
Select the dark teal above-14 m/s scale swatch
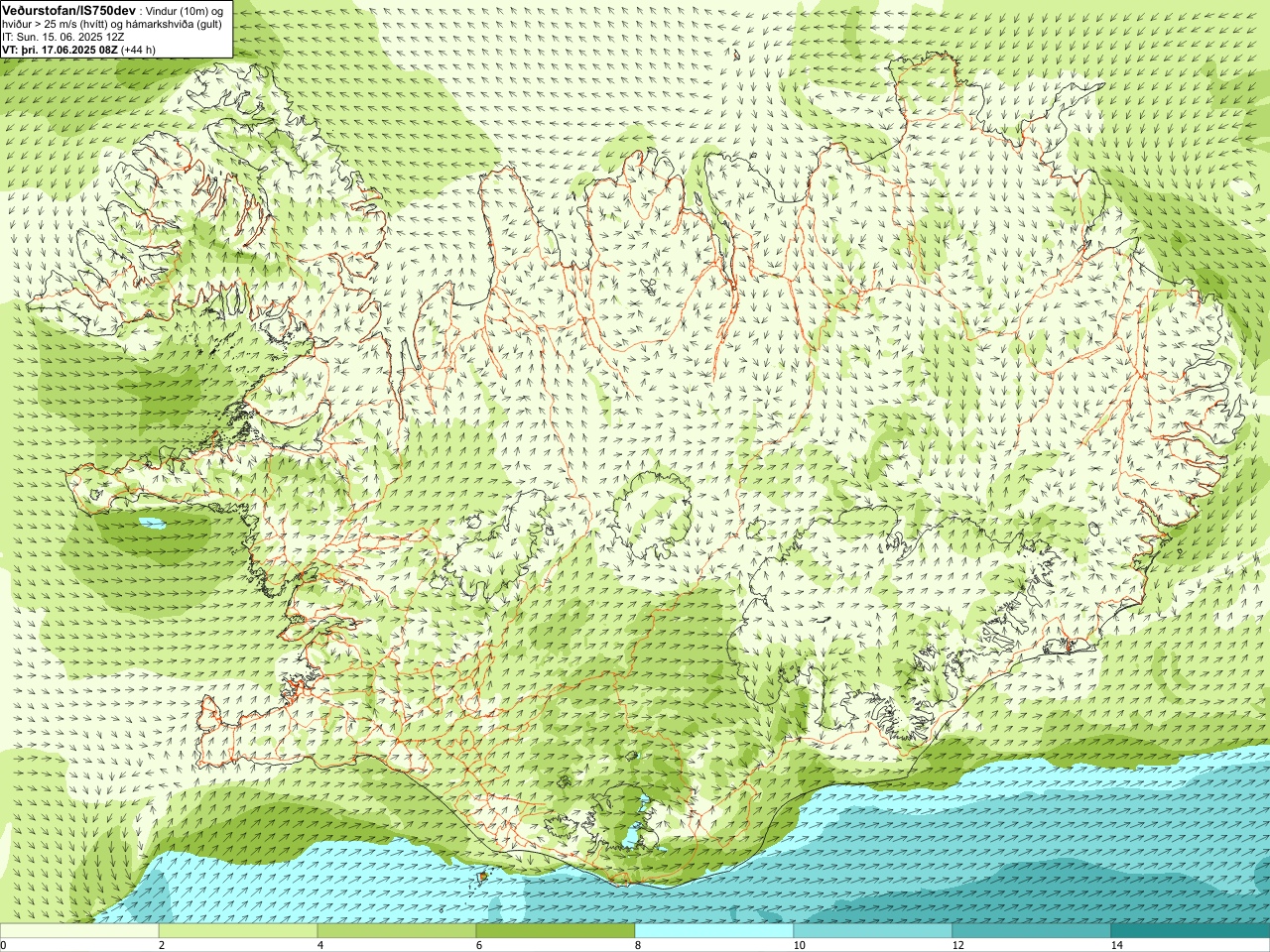click(x=1191, y=931)
